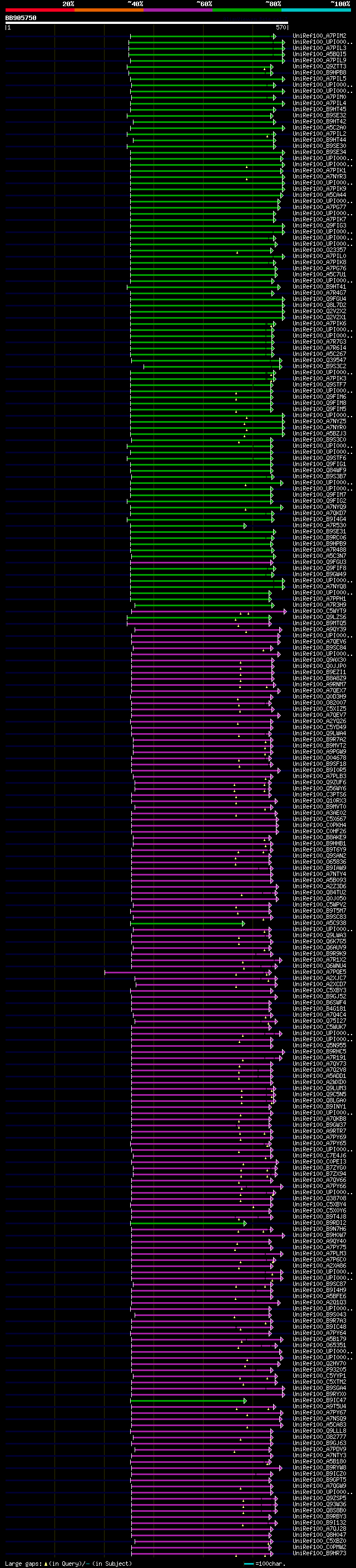Image resolution: width=356 pixels, height=1568 pixels.
Task: Open hit UniRef100_B9HPB8
Action: (x=319, y=72)
